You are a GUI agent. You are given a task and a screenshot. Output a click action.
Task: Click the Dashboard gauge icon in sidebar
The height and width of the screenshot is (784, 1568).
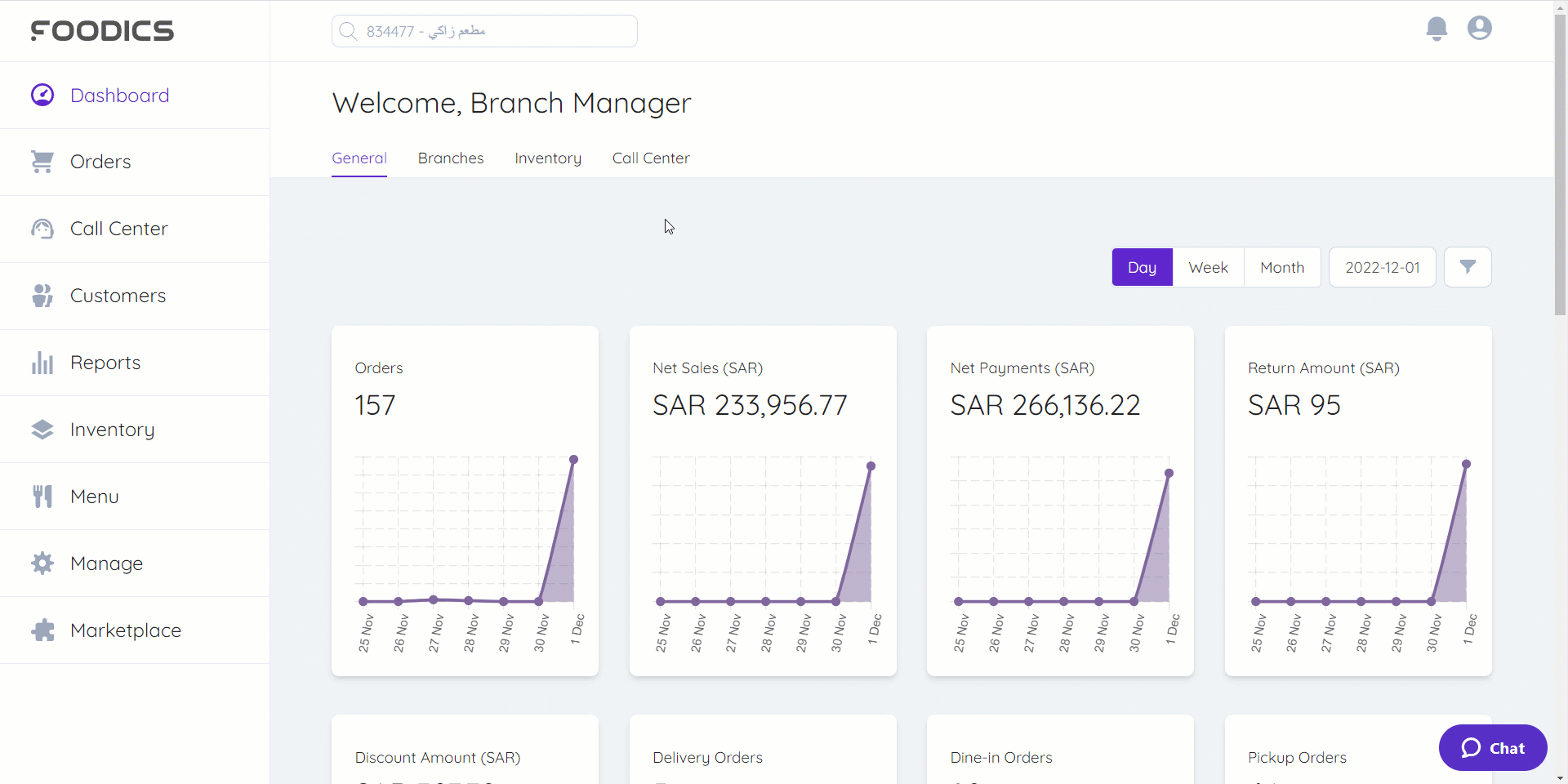[42, 96]
